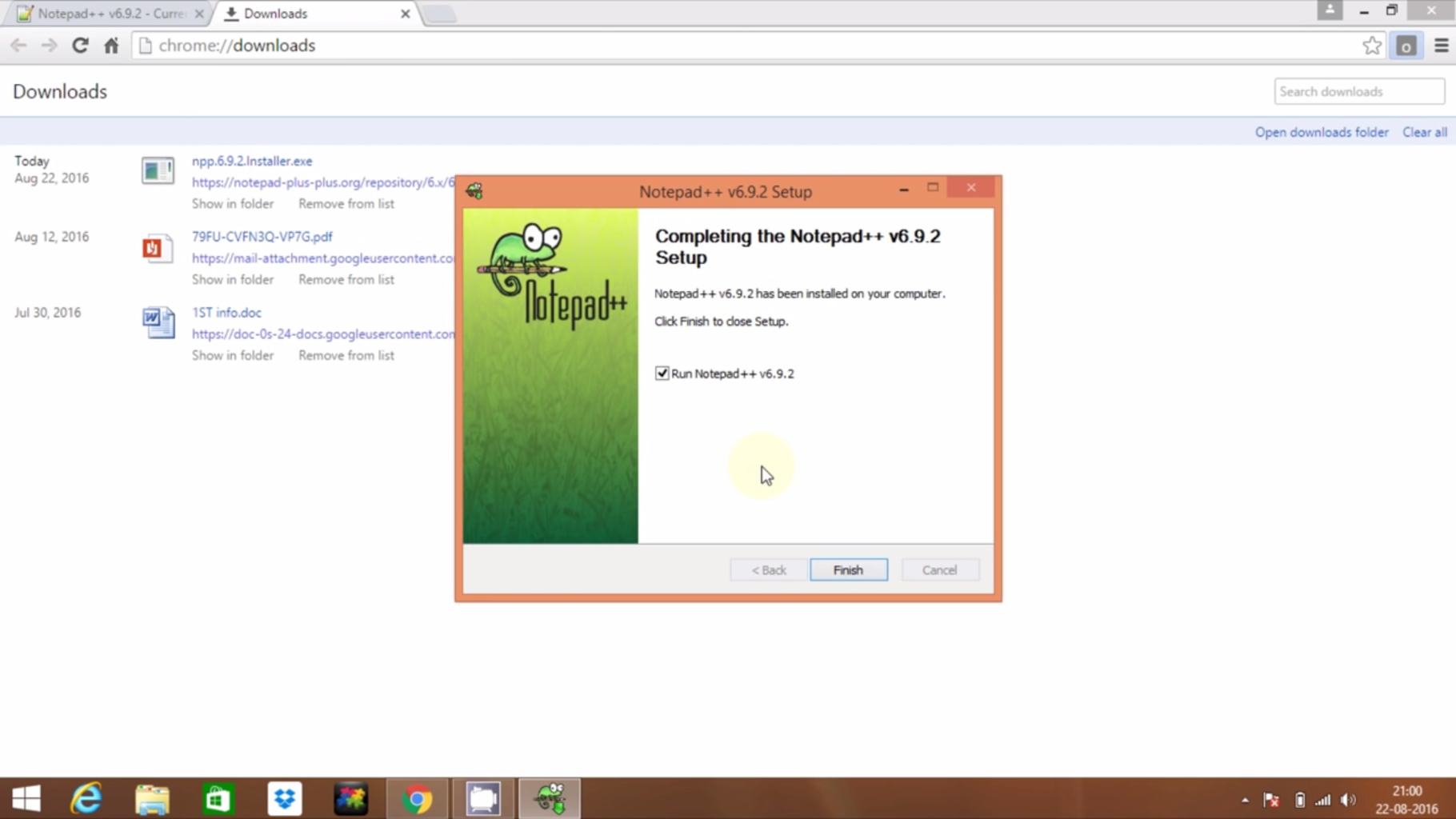Bookmark this page with the star icon
Screen dimensions: 1456x819
click(x=1372, y=46)
